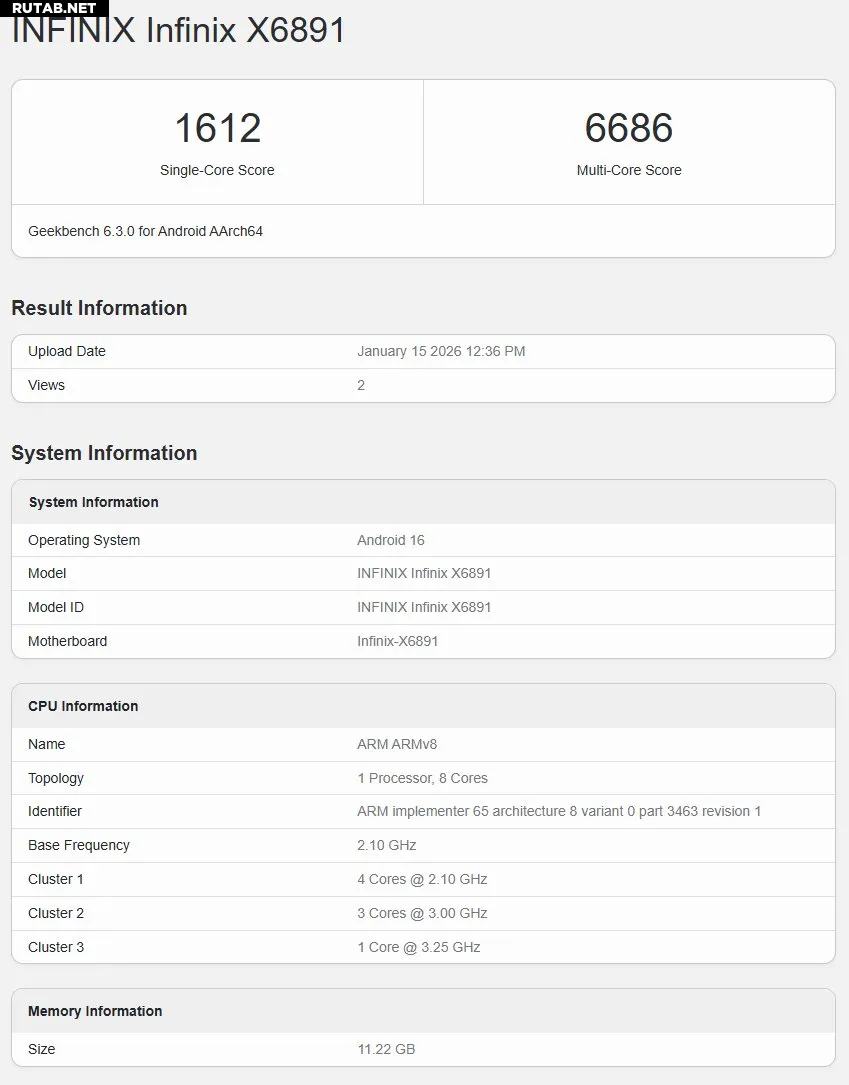Select the Cluster 3 value 1 Core @ 3.25 GHz
Image resolution: width=849 pixels, height=1085 pixels.
pyautogui.click(x=418, y=947)
